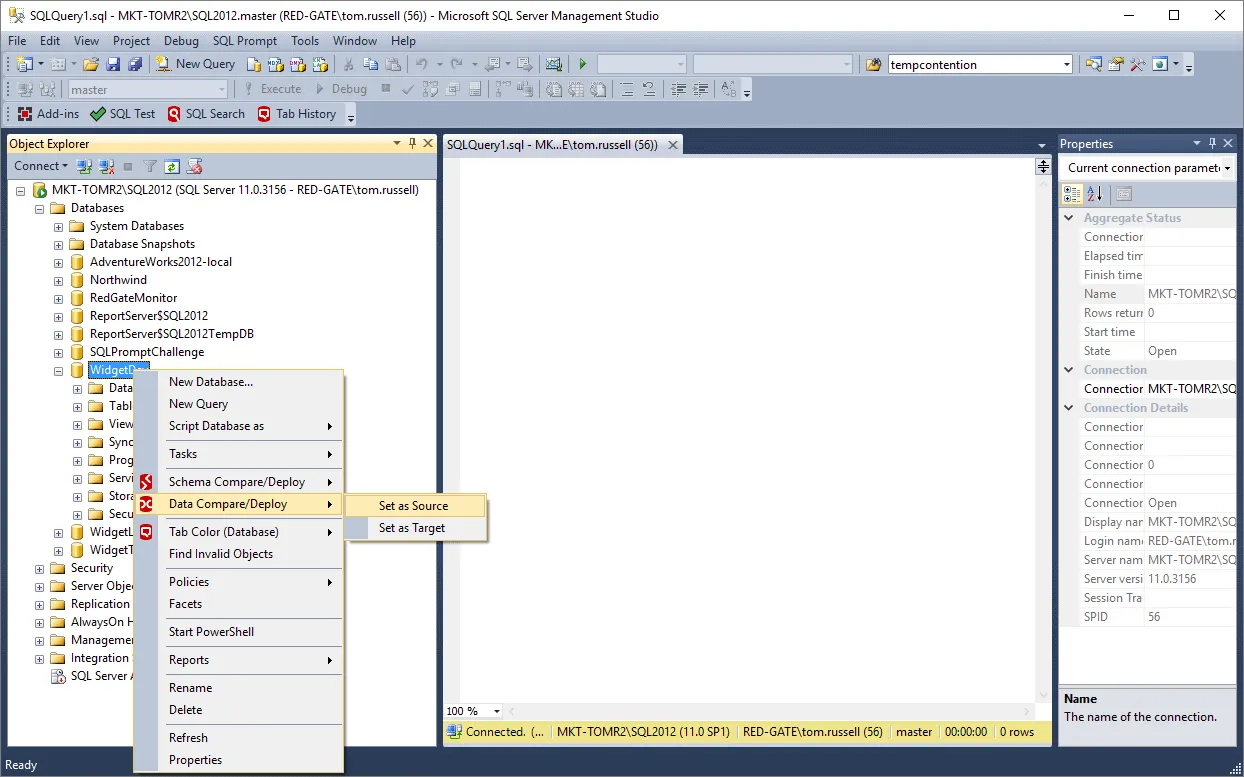Click the Execute query icon

pos(582,64)
